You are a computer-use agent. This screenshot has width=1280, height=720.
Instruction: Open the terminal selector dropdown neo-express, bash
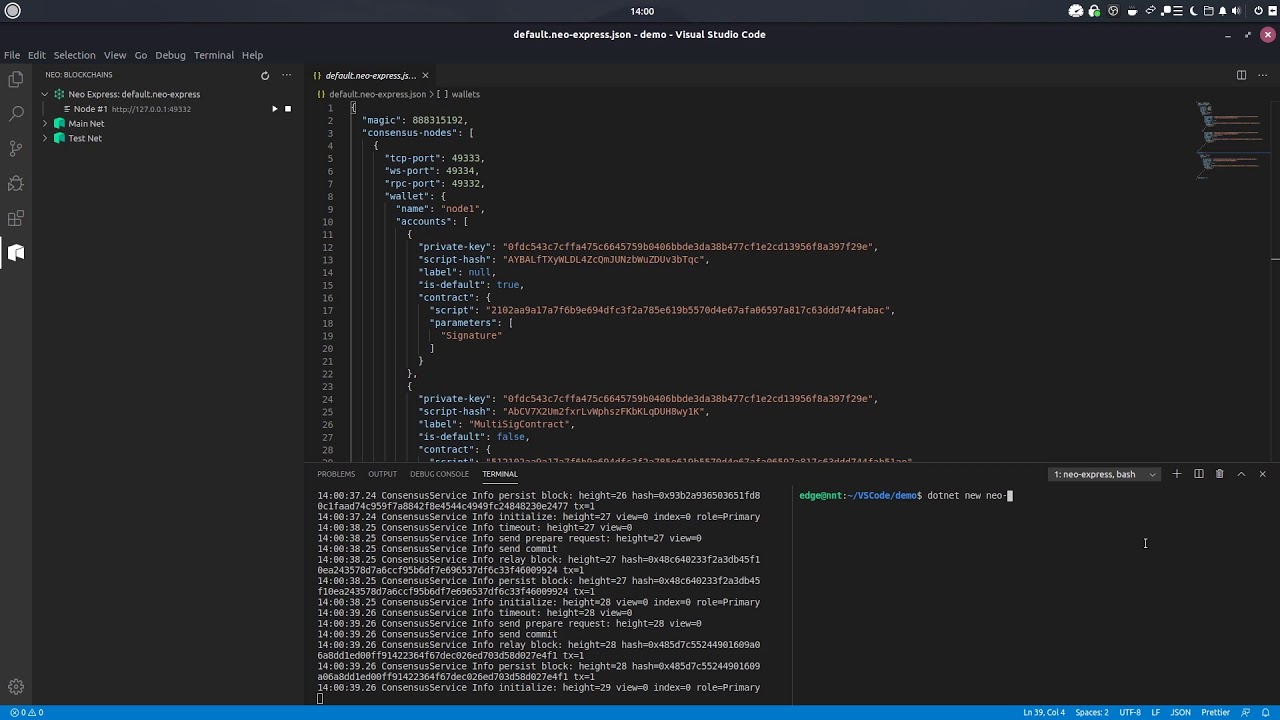[1105, 474]
